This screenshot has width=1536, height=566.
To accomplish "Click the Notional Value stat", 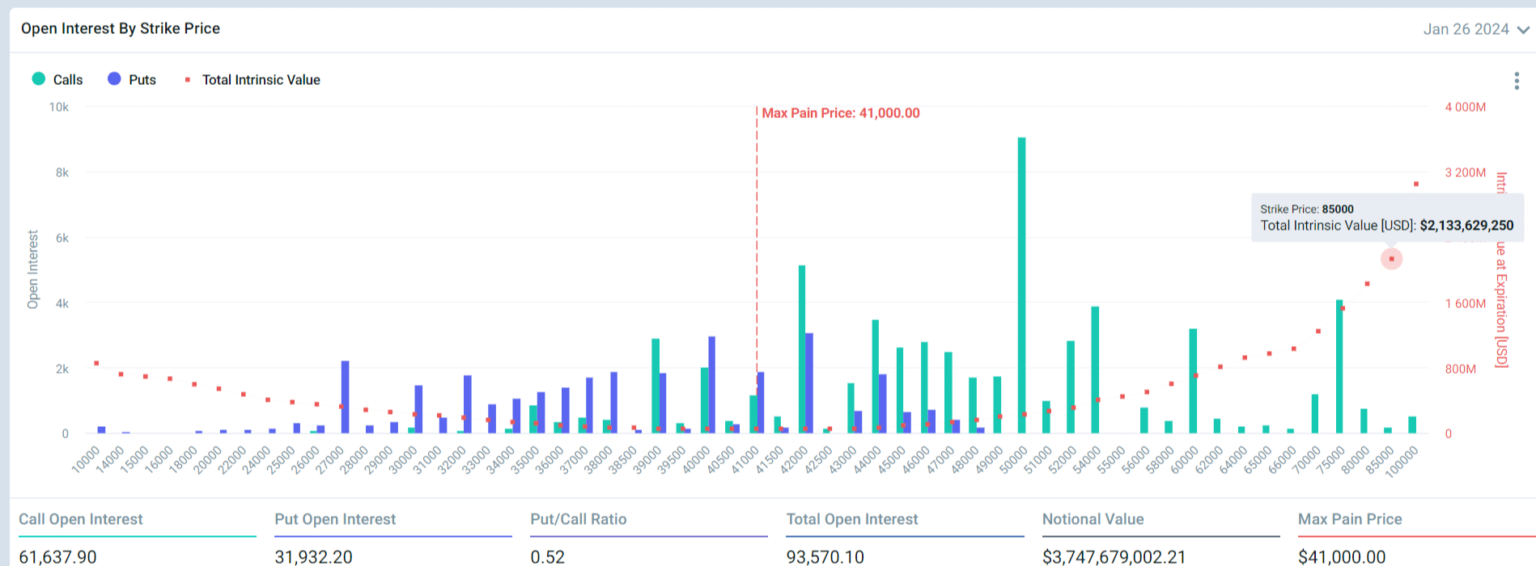I will click(x=1093, y=520).
